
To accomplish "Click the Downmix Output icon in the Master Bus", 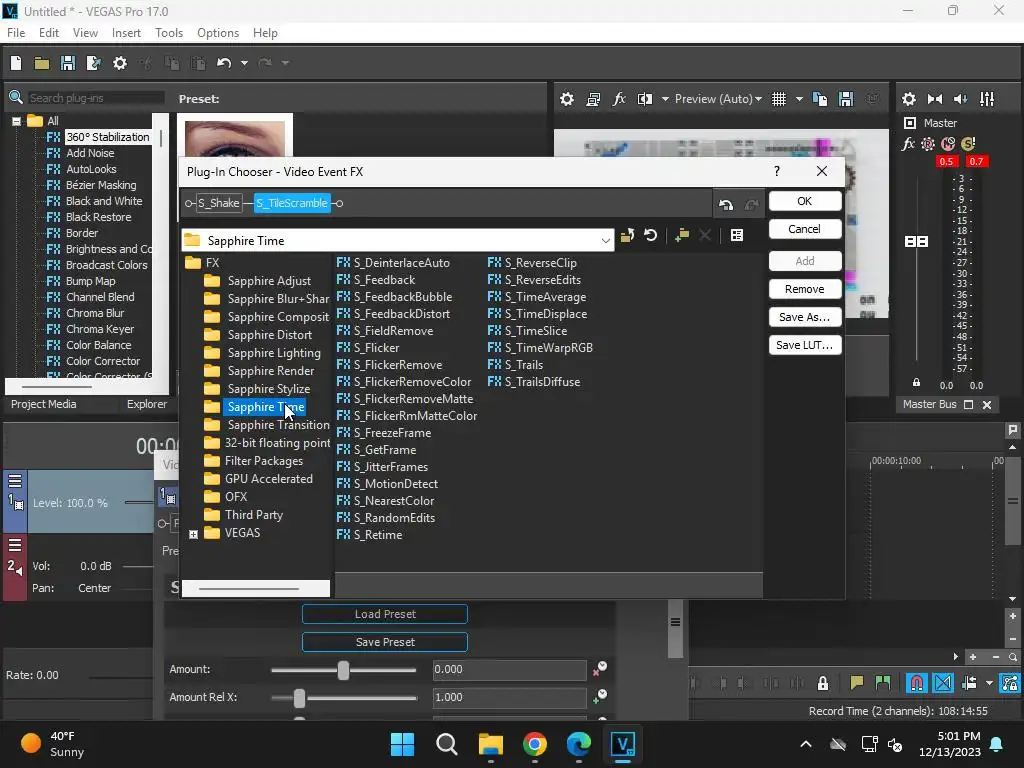I will 935,99.
